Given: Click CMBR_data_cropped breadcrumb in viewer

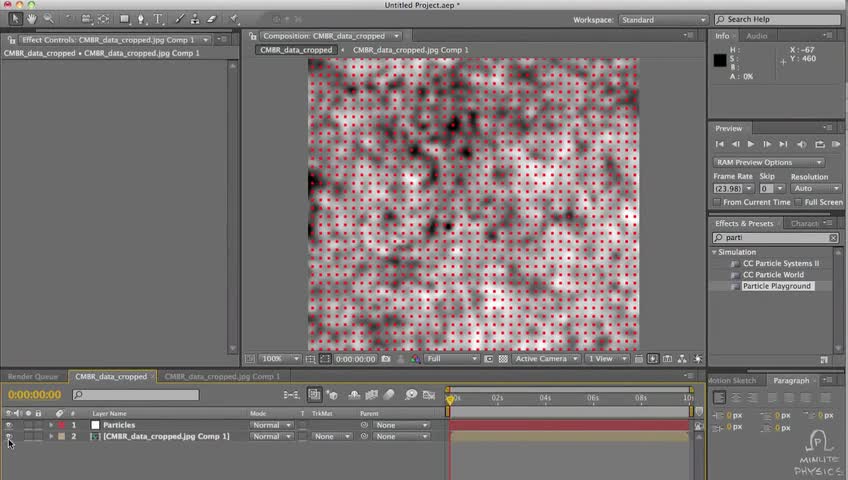Looking at the screenshot, I should [296, 50].
